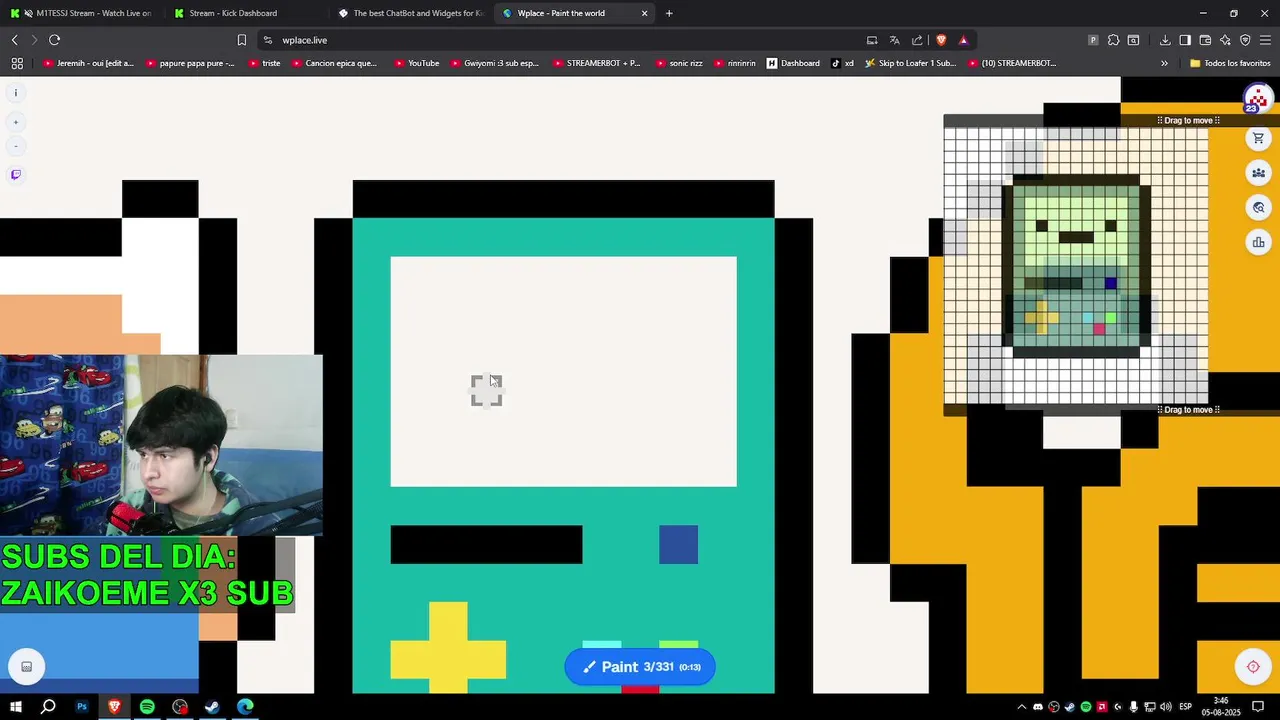Grab the bottom Drag to move handle

coord(1188,410)
